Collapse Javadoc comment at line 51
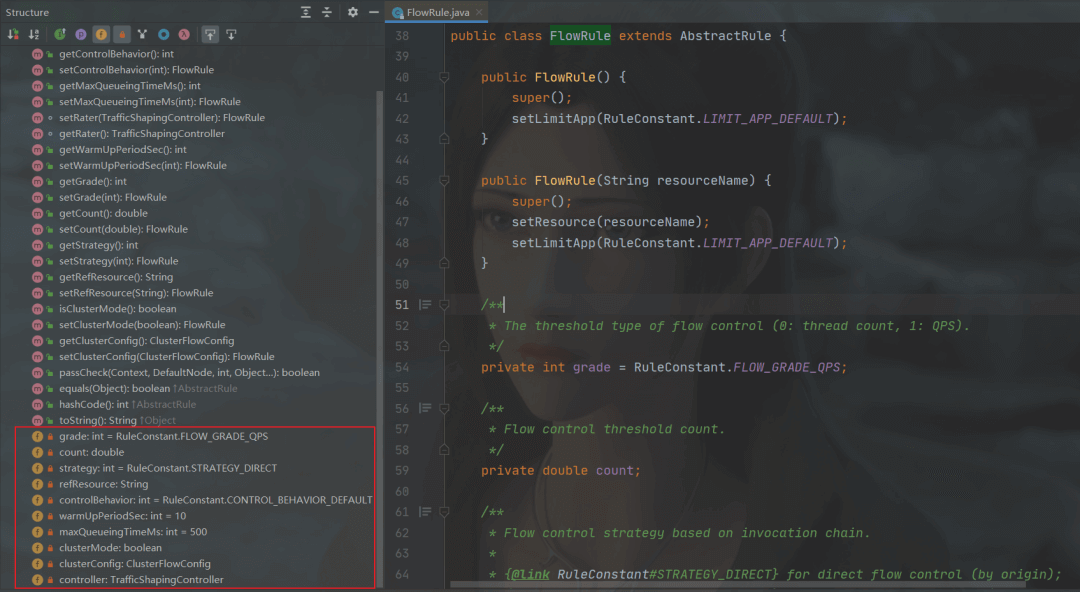The height and width of the screenshot is (592, 1080). click(x=444, y=305)
